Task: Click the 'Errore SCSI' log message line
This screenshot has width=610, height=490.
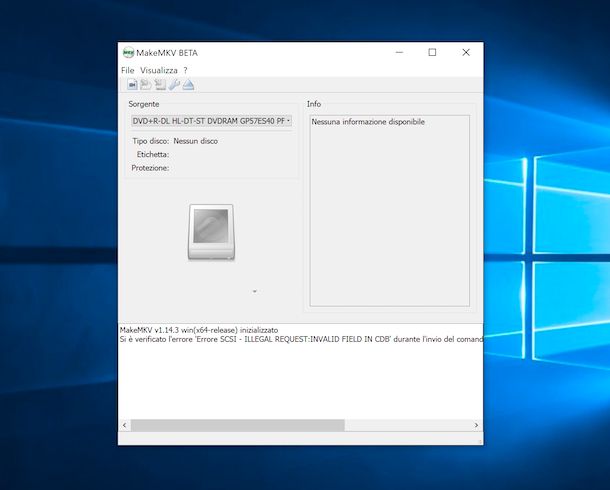Action: (x=301, y=339)
